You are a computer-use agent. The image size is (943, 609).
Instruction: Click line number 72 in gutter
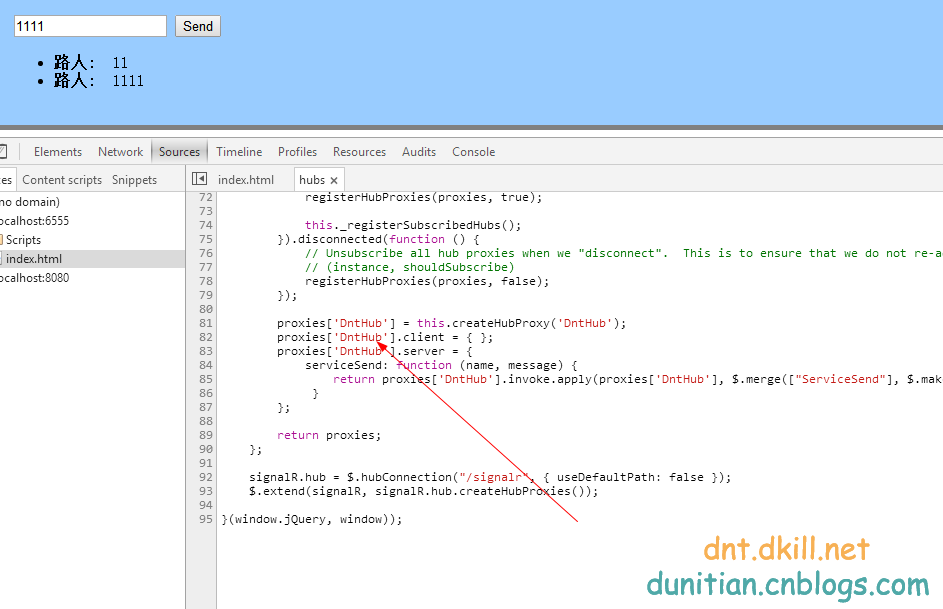(x=206, y=197)
